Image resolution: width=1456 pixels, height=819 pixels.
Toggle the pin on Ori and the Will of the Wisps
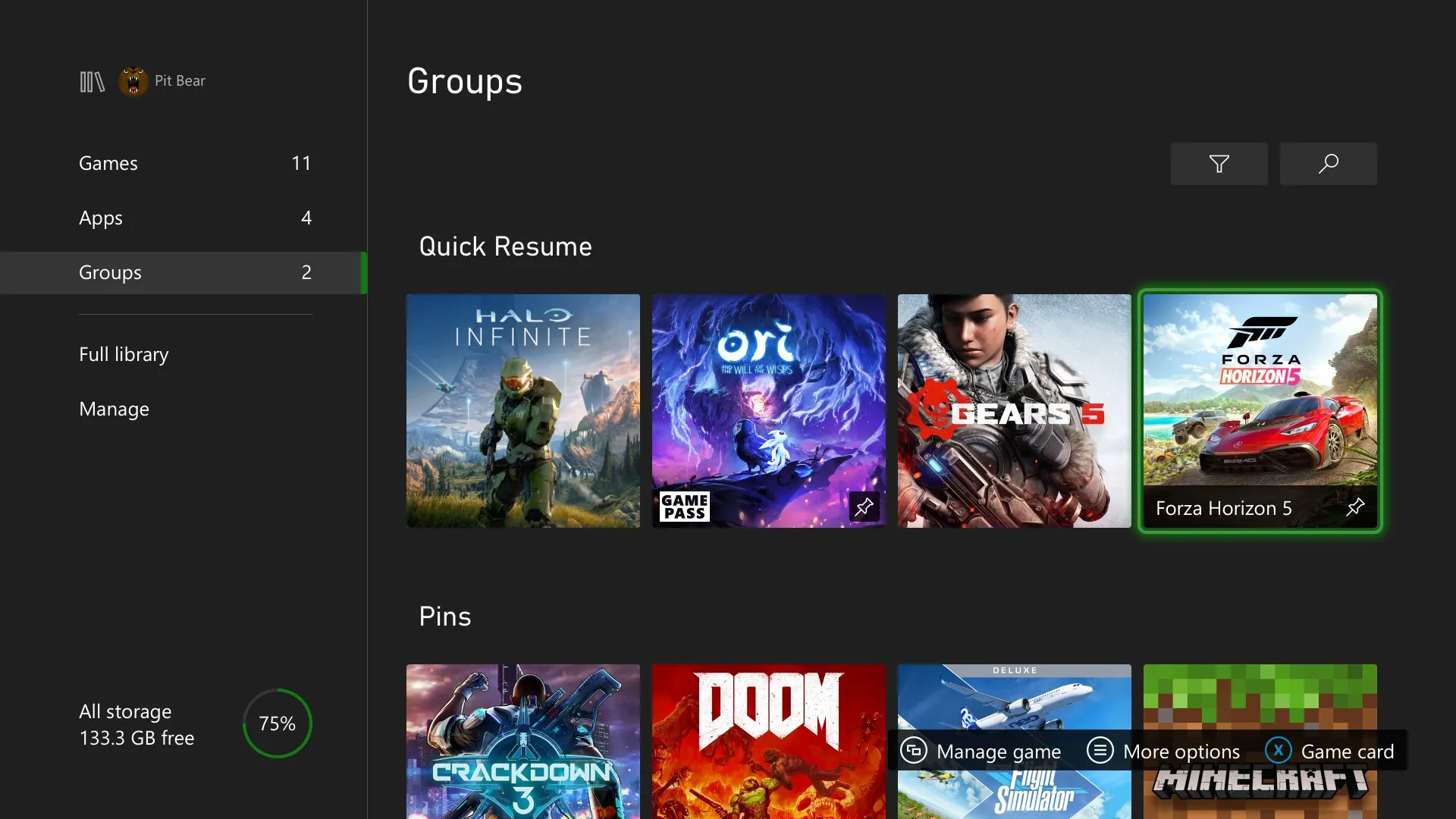pos(864,507)
